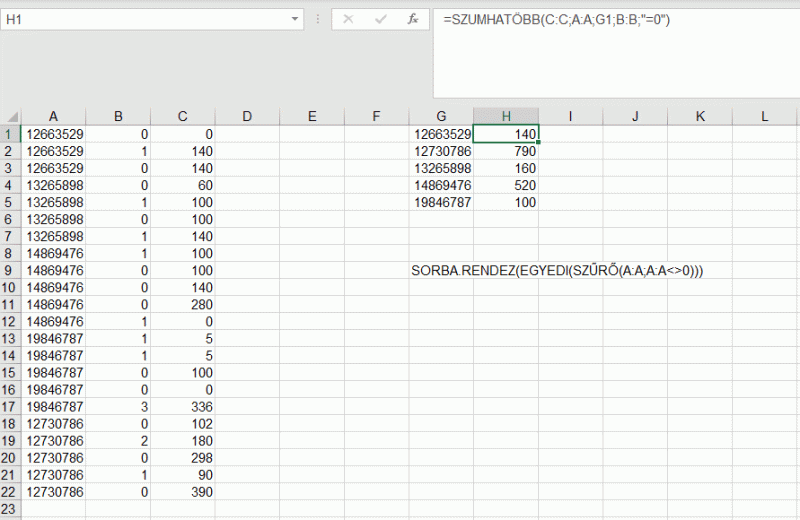Screen dimensions: 800x520
Task: Click cell C17 with value 336
Action: click(183, 407)
